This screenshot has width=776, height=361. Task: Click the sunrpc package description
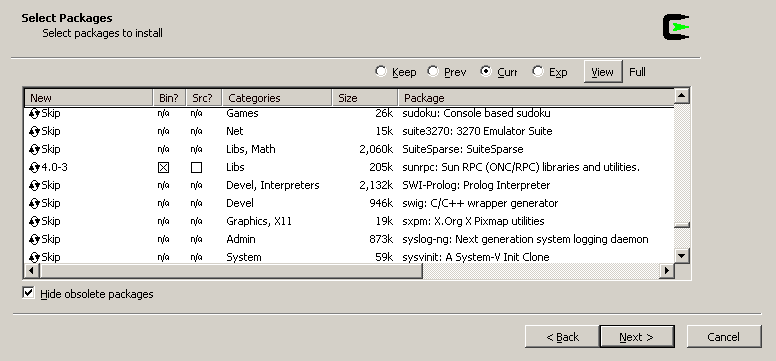point(521,167)
